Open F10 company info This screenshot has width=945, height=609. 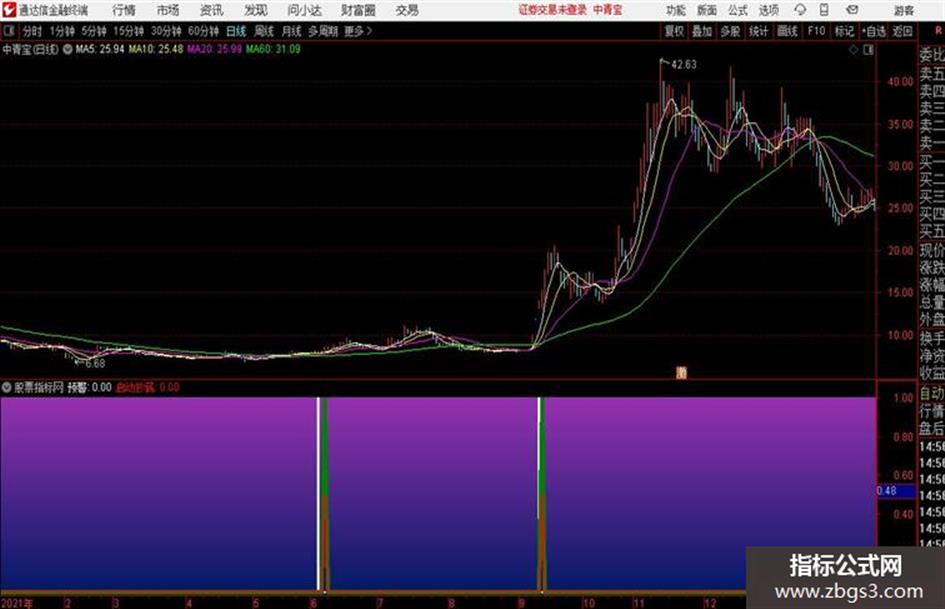click(x=817, y=31)
